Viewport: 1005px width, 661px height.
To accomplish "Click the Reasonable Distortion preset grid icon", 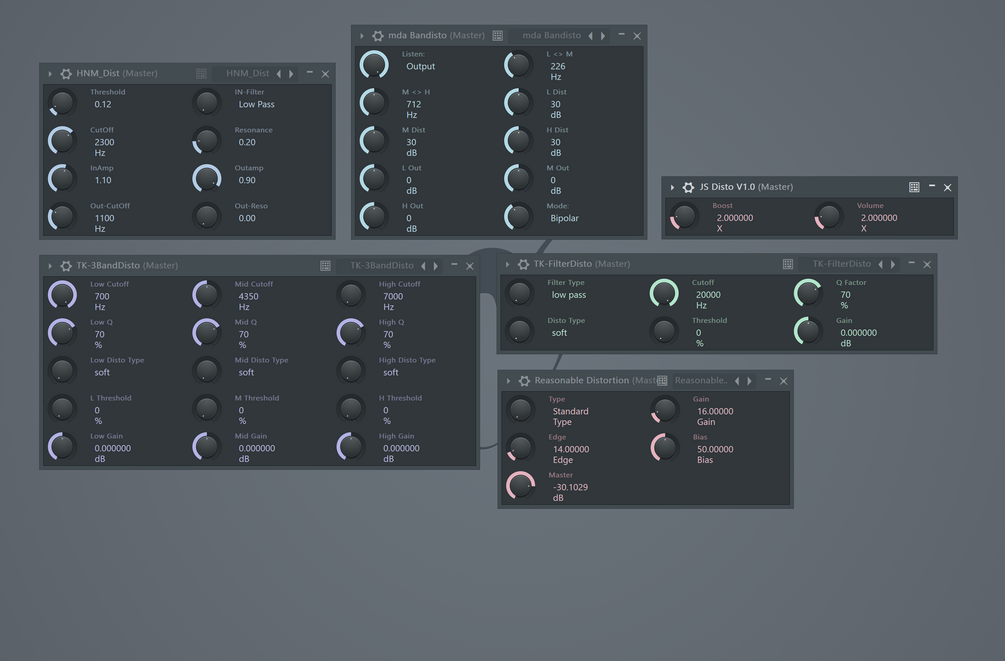I will click(x=662, y=381).
